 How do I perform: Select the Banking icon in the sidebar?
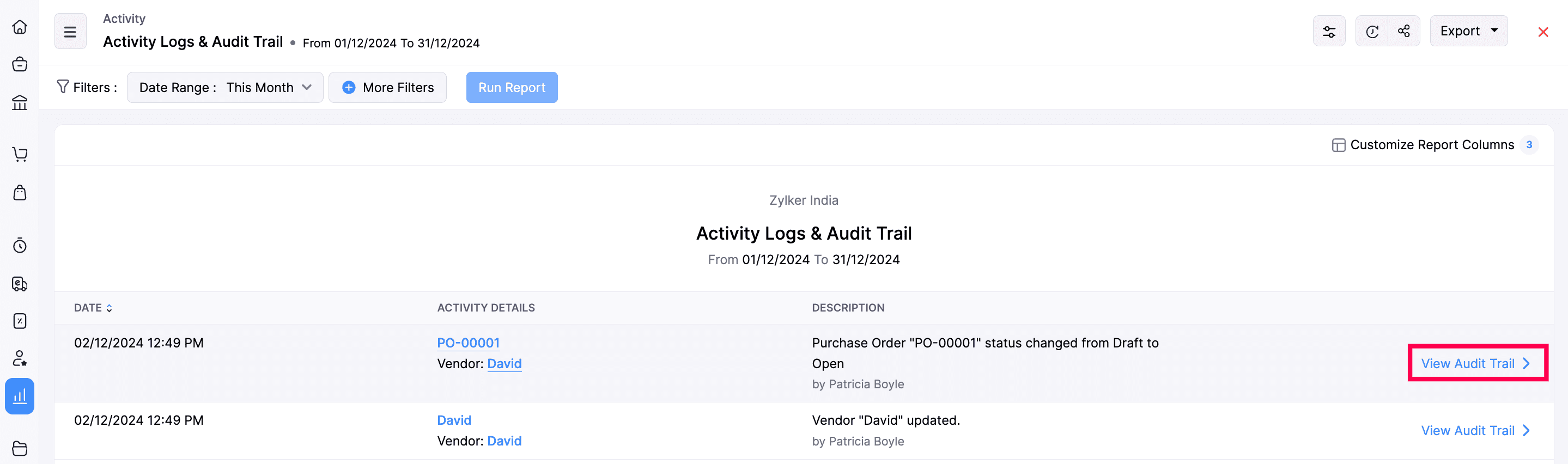20,103
